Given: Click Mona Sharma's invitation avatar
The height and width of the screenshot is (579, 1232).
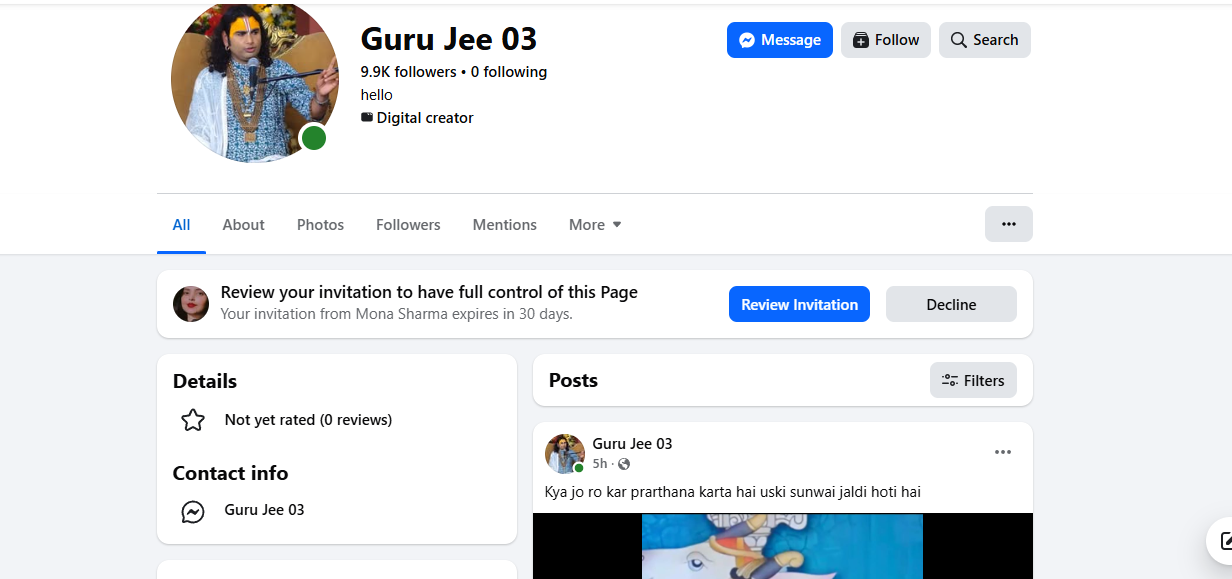Looking at the screenshot, I should tap(191, 304).
